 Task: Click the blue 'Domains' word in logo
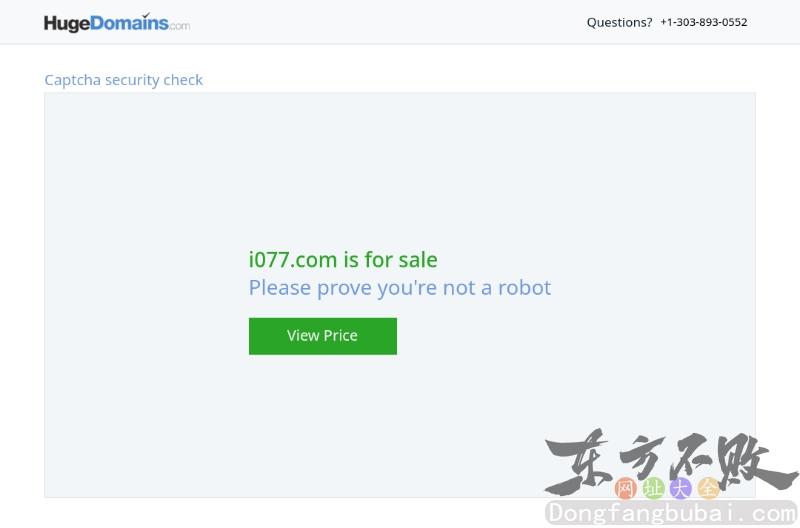(x=129, y=23)
